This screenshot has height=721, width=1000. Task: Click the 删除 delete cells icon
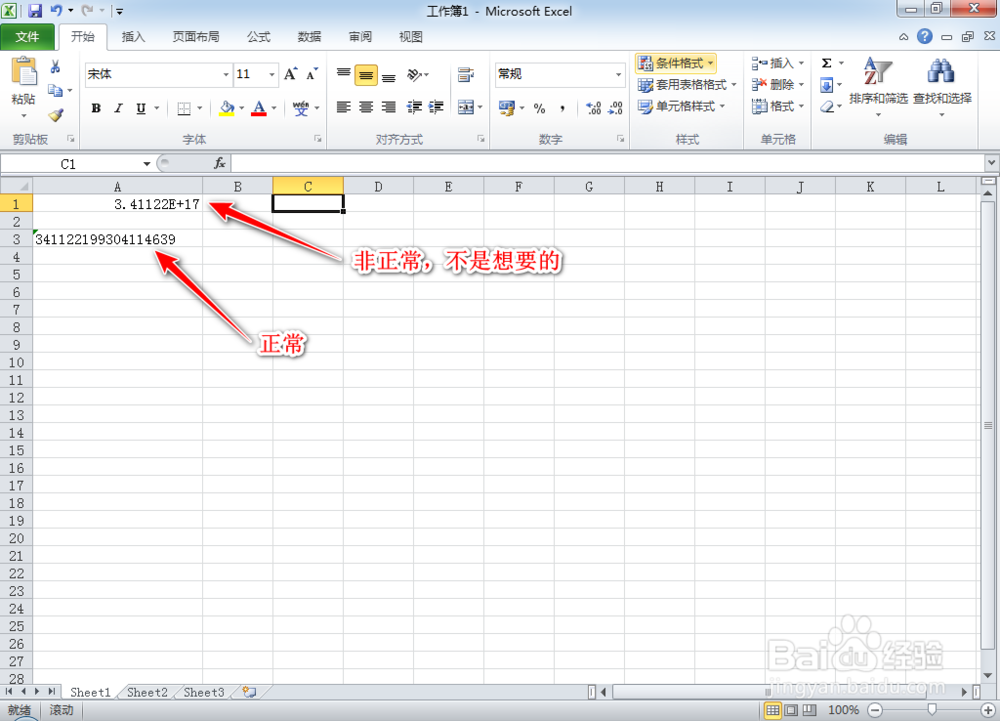774,84
